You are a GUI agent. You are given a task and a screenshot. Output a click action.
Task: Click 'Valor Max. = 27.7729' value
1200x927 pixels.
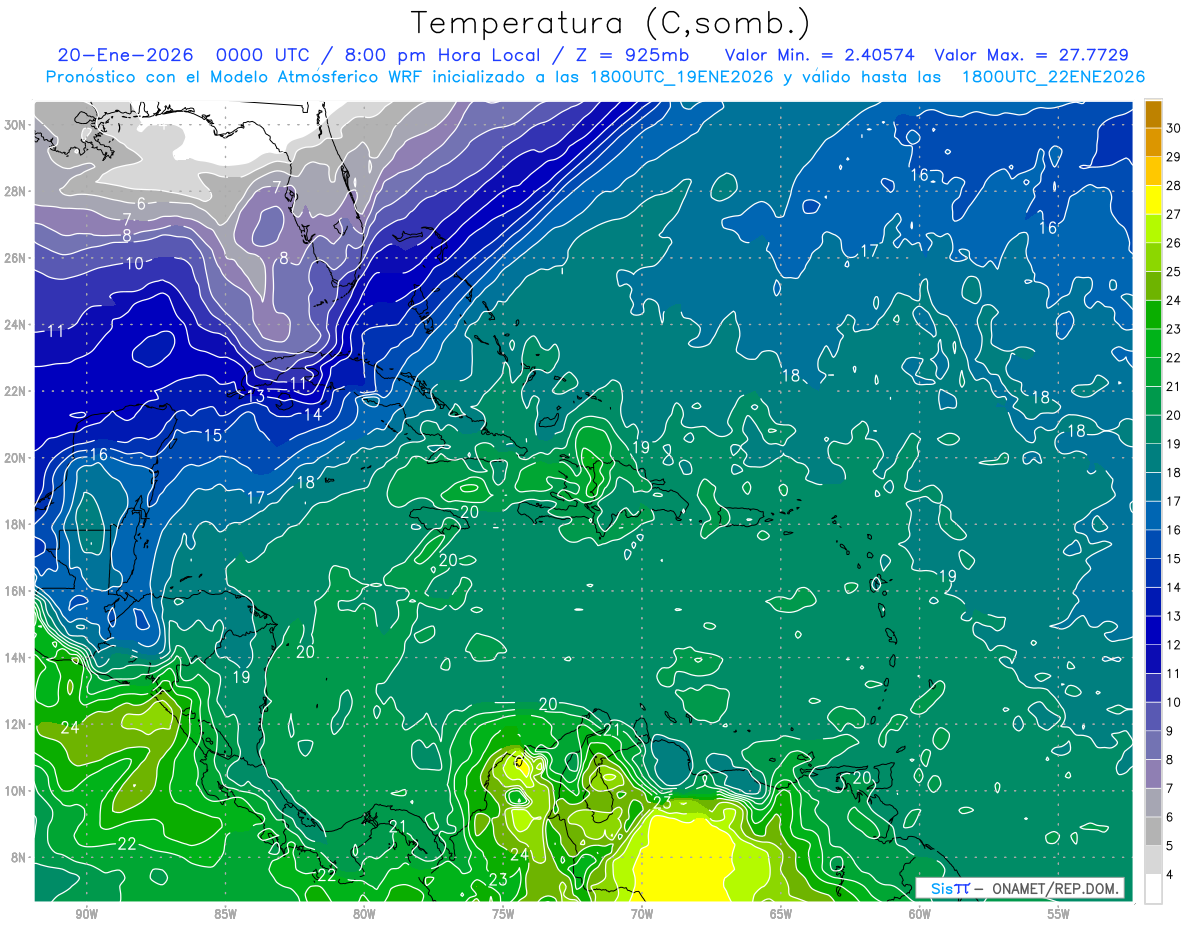tap(1031, 56)
